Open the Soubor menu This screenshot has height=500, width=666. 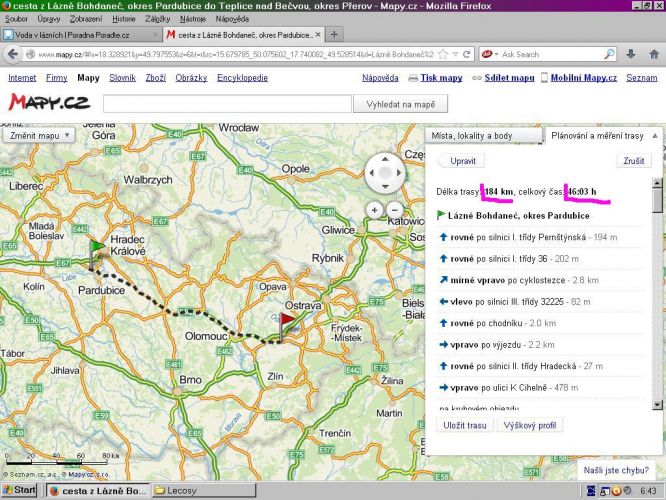pos(17,19)
